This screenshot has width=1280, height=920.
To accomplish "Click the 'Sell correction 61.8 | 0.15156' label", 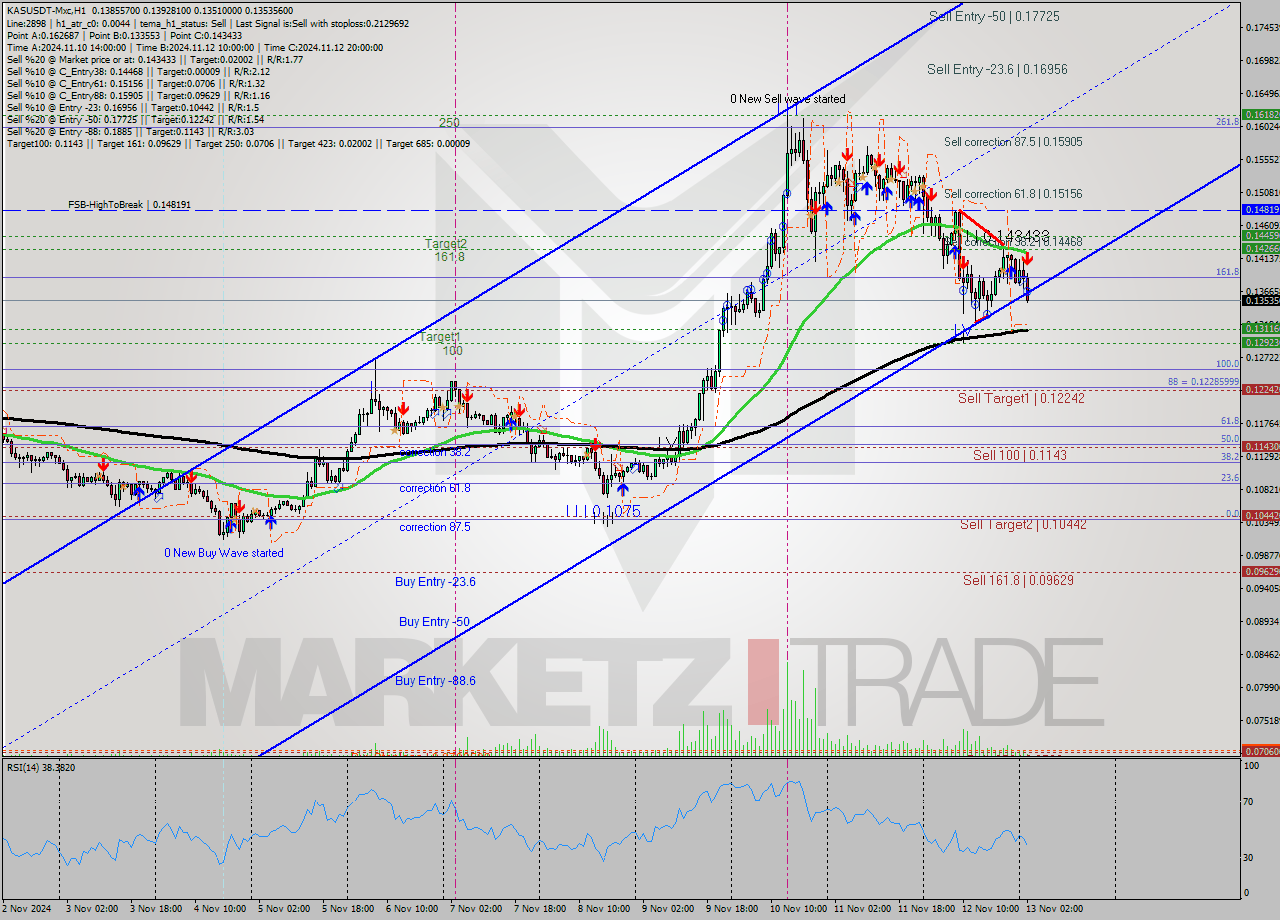I will click(x=1013, y=194).
